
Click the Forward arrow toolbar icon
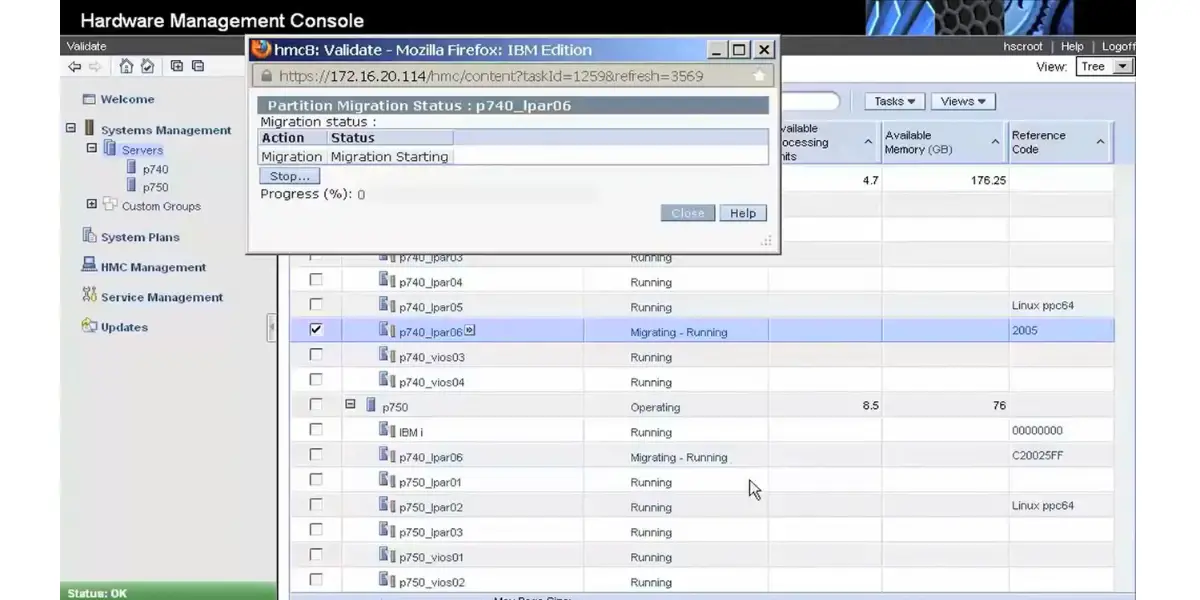click(x=95, y=67)
